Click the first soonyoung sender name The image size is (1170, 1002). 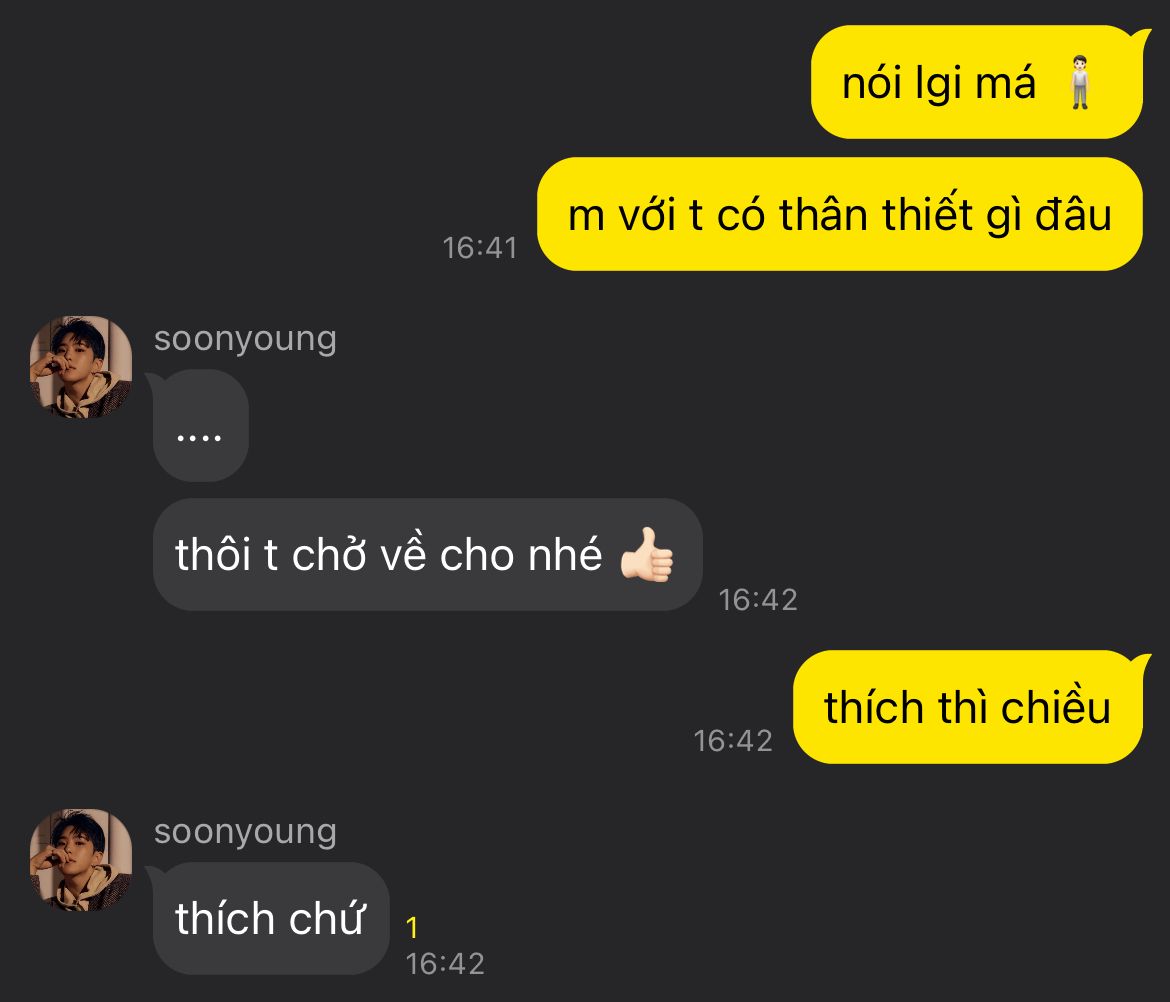tap(245, 338)
